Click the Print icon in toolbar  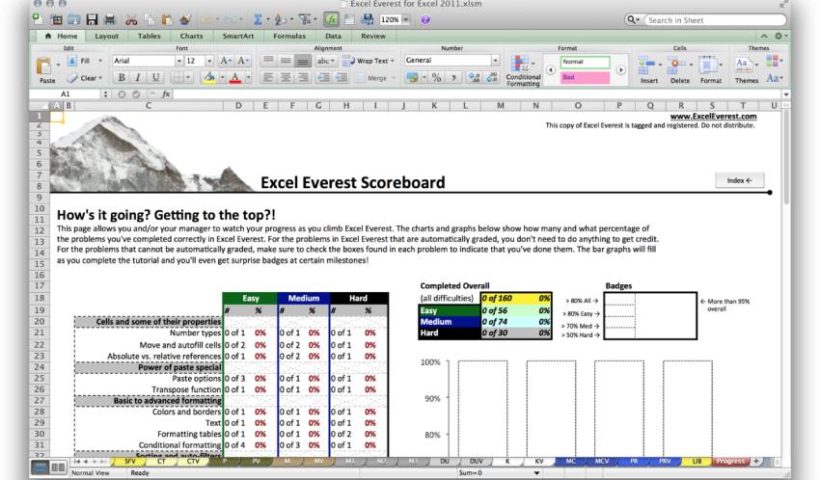click(x=110, y=20)
